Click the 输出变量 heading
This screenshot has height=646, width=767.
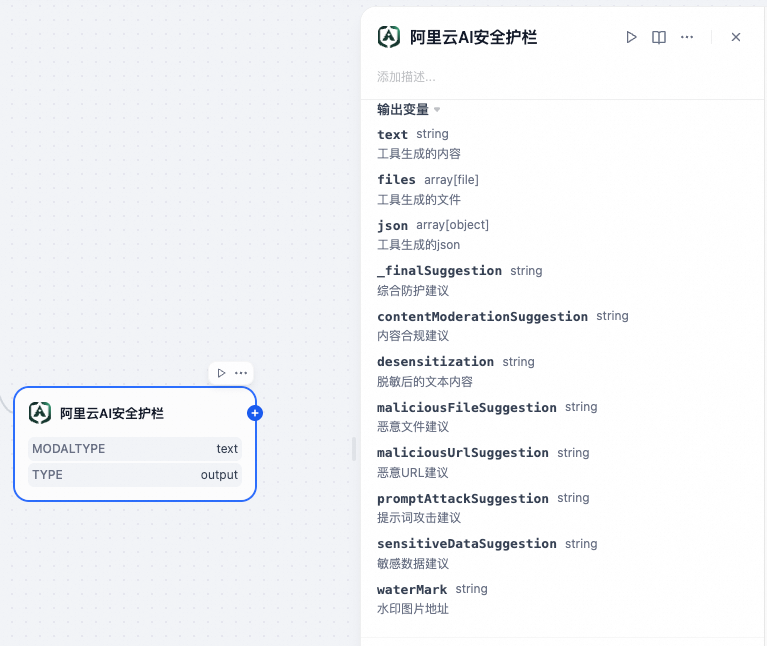(403, 110)
